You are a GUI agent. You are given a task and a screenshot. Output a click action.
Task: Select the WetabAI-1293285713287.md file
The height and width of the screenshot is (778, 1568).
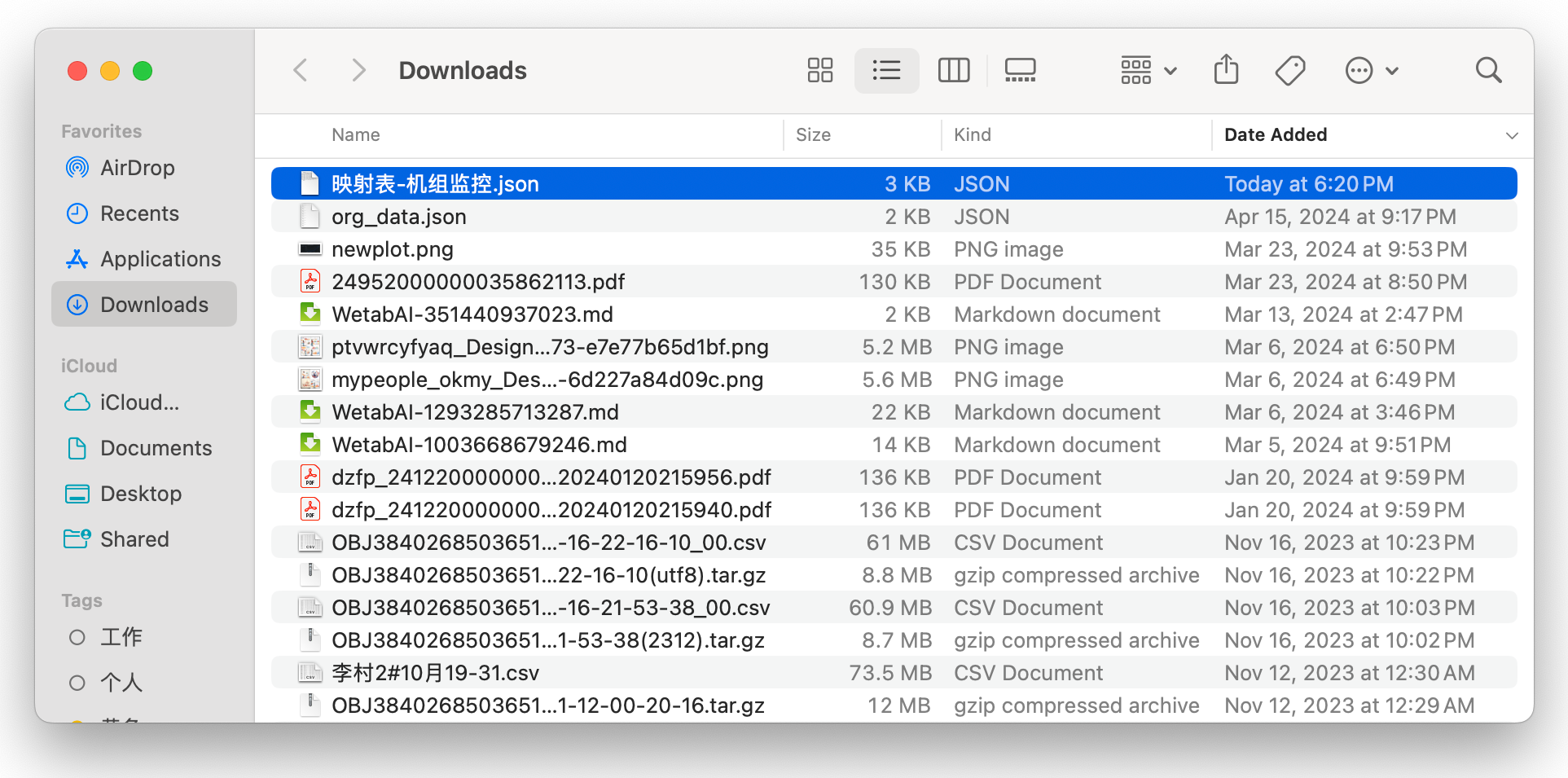click(x=475, y=412)
